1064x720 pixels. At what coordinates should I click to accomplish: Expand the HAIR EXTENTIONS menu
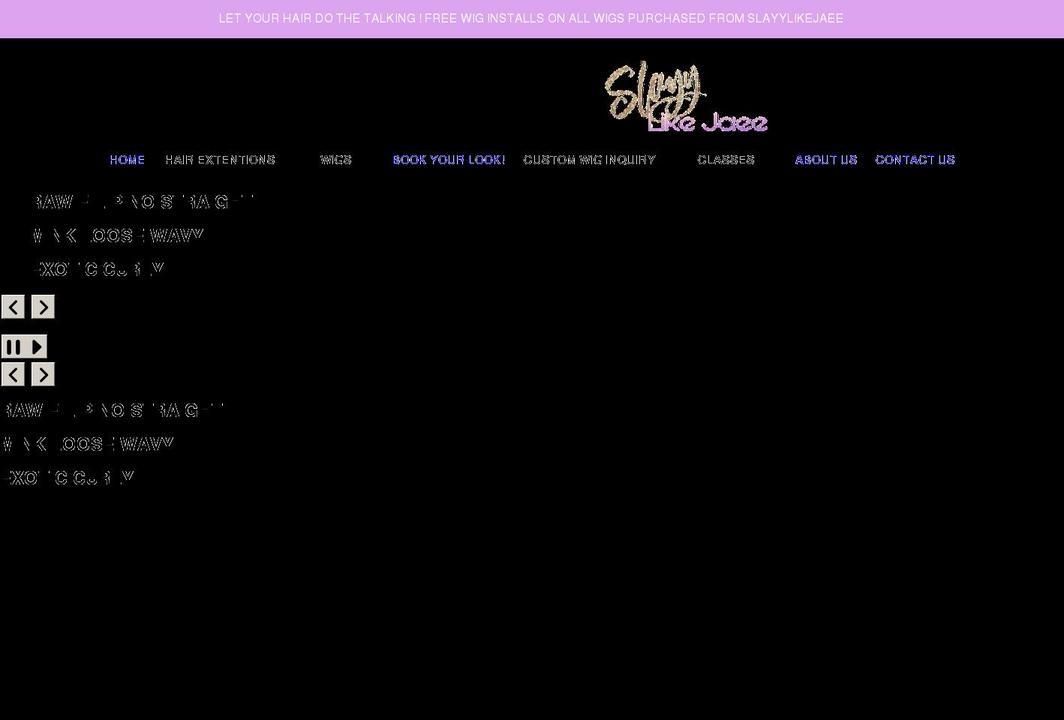(x=220, y=159)
